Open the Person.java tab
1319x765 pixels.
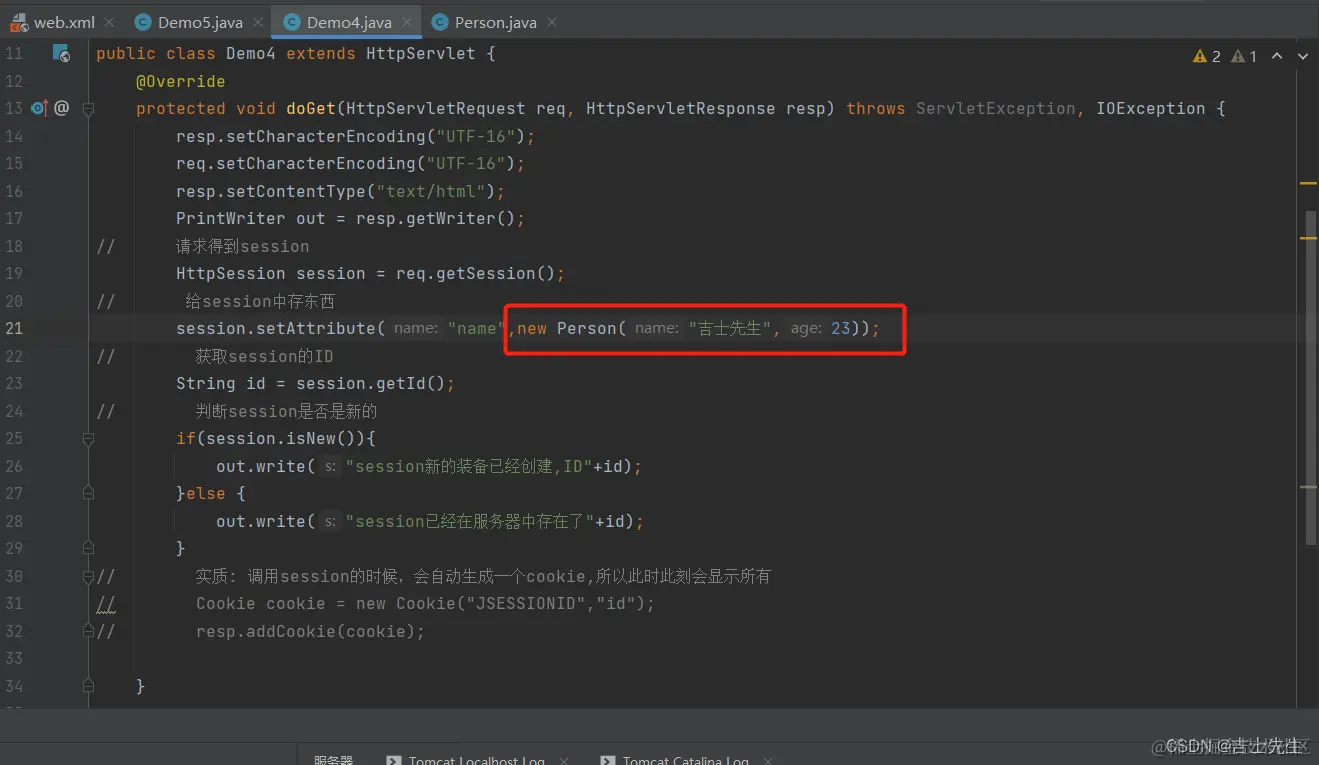pos(494,22)
